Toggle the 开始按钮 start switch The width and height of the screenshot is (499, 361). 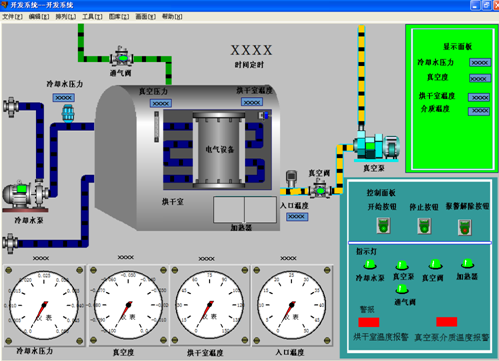[x=383, y=225]
